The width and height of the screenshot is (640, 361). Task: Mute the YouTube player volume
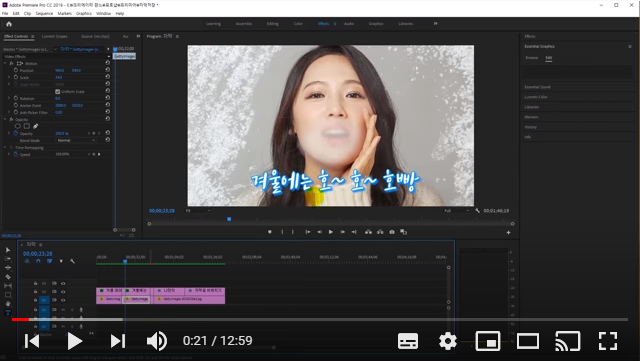pyautogui.click(x=157, y=341)
